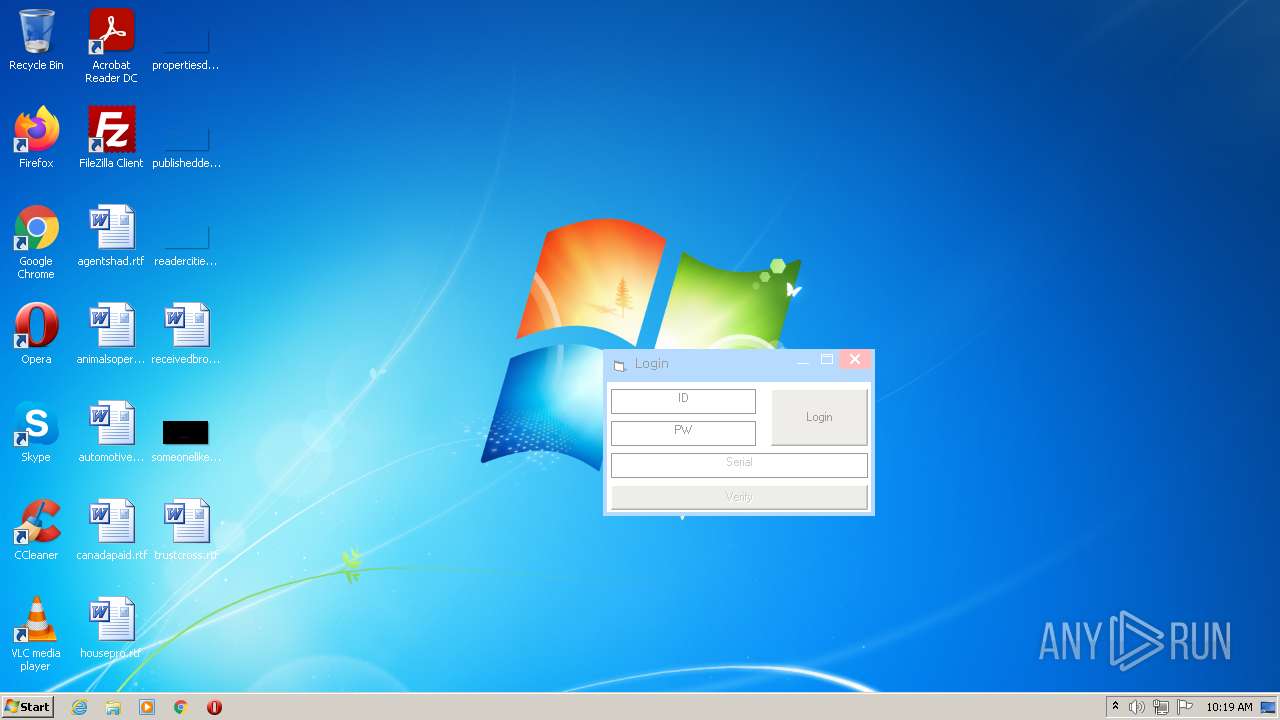Select the Google Chrome desktop shortcut
This screenshot has height=720, width=1280.
click(36, 242)
